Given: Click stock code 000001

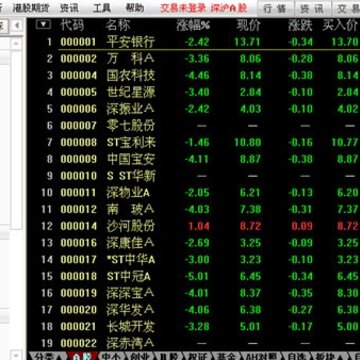Looking at the screenshot, I should click(78, 42).
